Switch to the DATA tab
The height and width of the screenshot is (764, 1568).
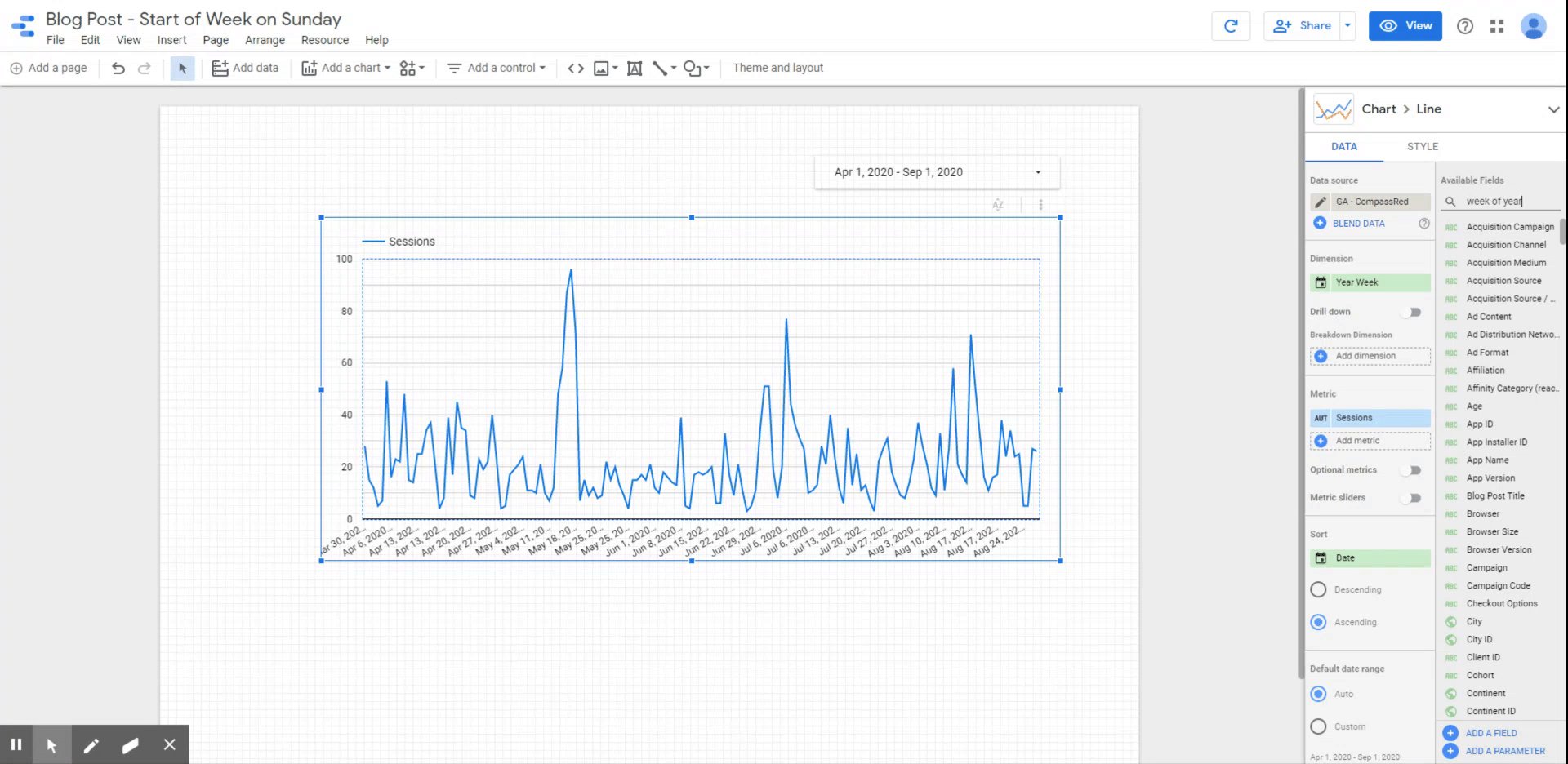pos(1344,147)
